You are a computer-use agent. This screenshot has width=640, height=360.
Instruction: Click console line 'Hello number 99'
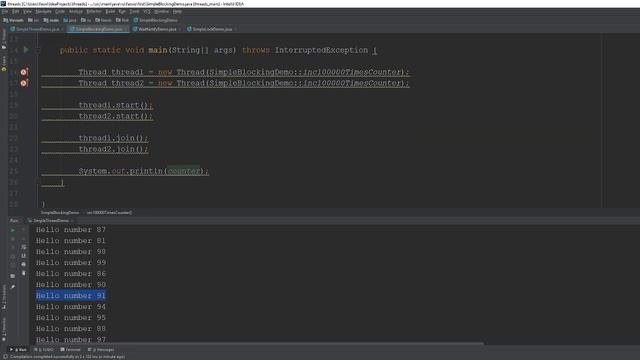pyautogui.click(x=71, y=263)
